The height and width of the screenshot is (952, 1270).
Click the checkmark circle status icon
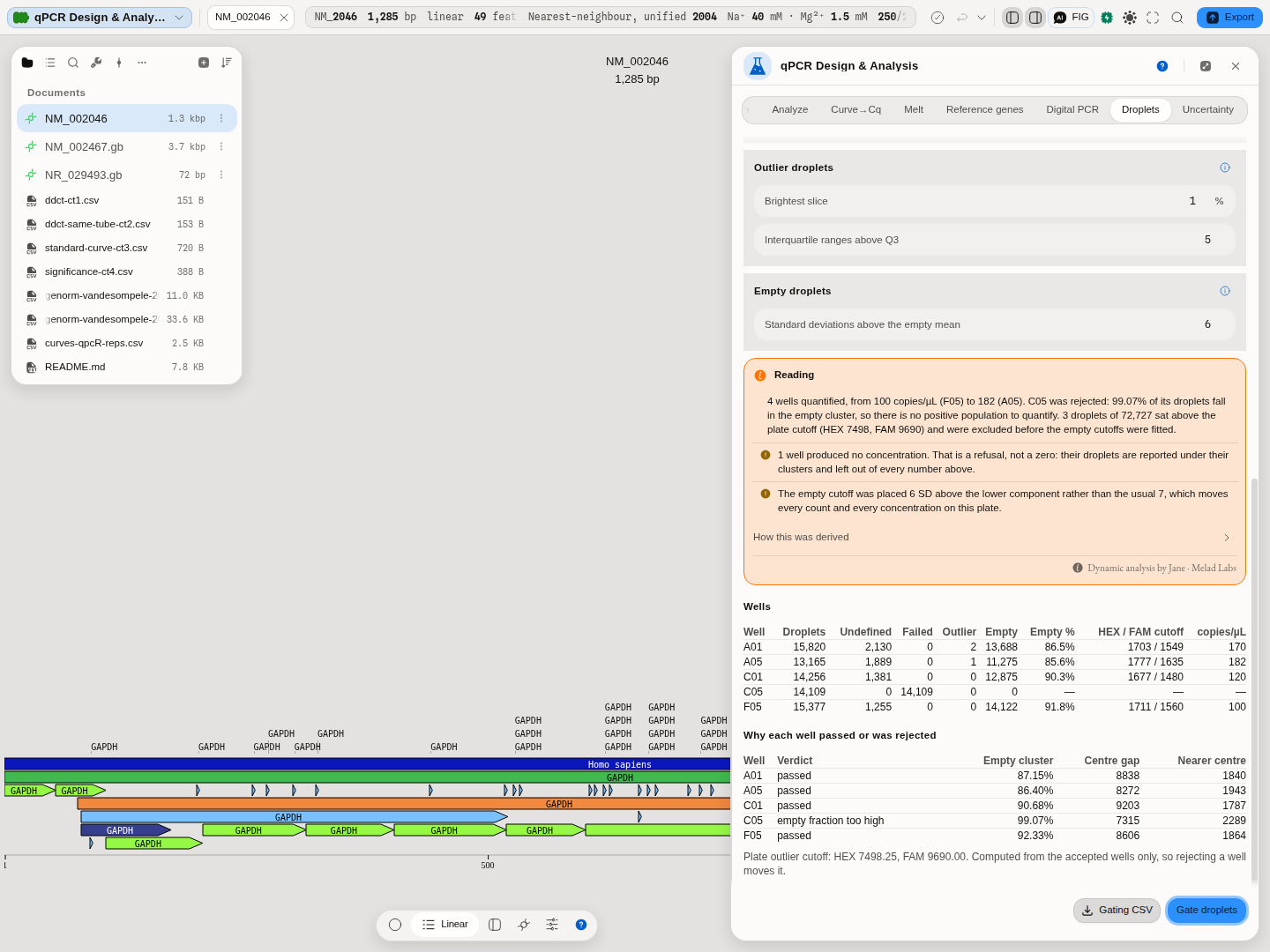[x=938, y=18]
